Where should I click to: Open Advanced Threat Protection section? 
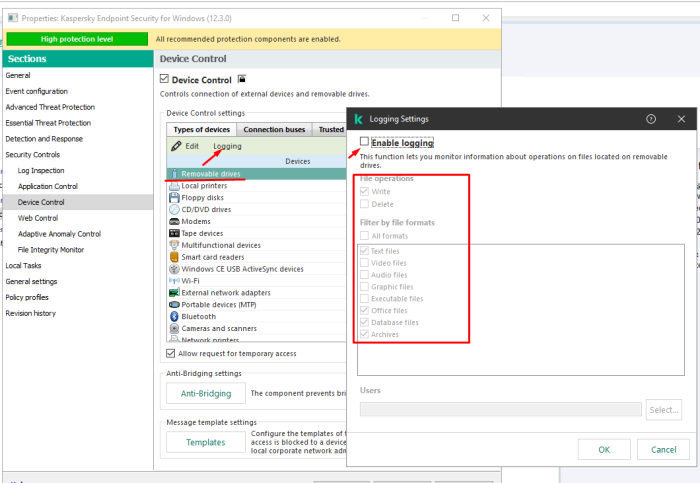coord(50,107)
